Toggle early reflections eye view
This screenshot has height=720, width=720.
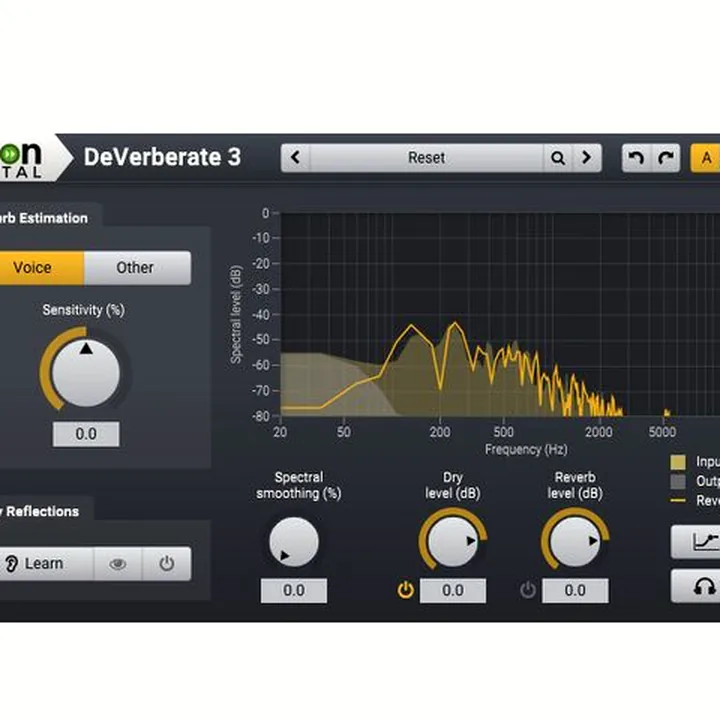(118, 563)
